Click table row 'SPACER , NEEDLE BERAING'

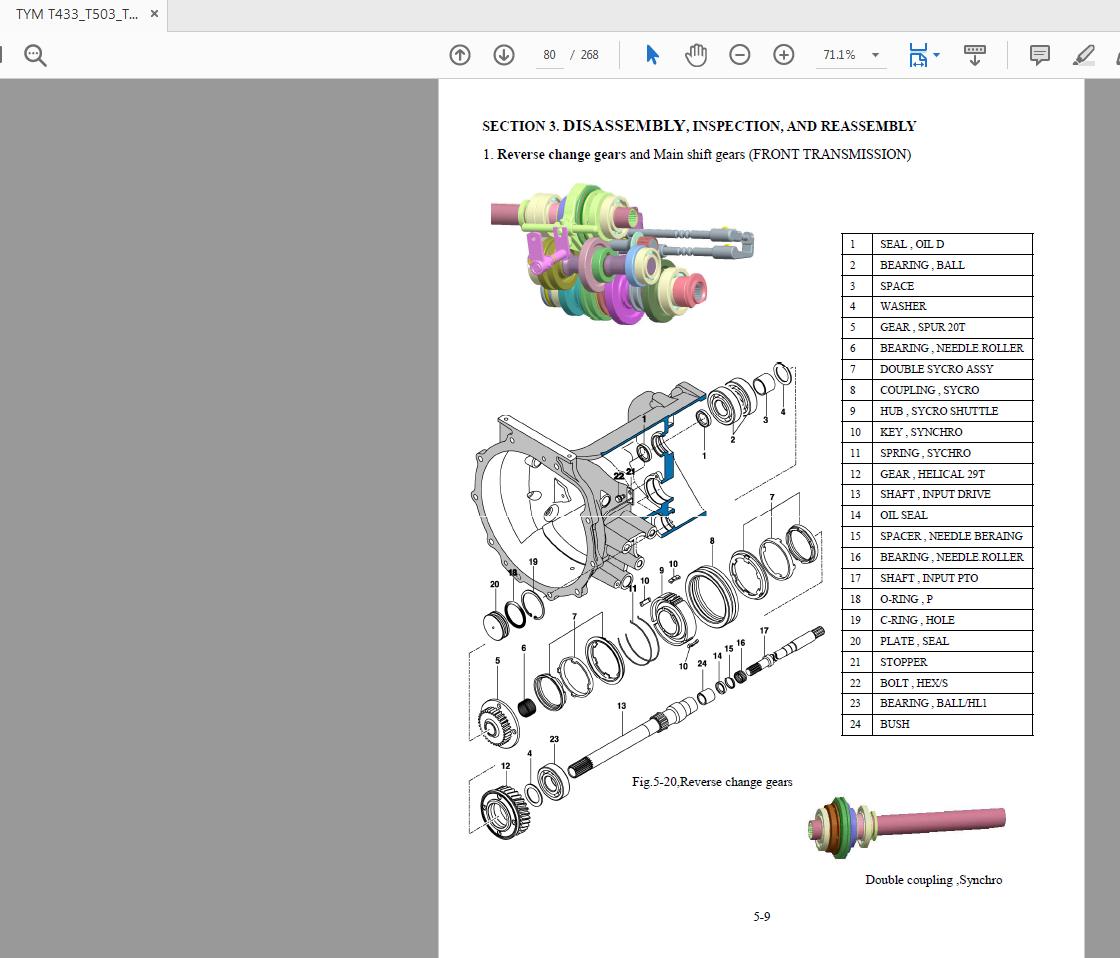click(x=937, y=537)
